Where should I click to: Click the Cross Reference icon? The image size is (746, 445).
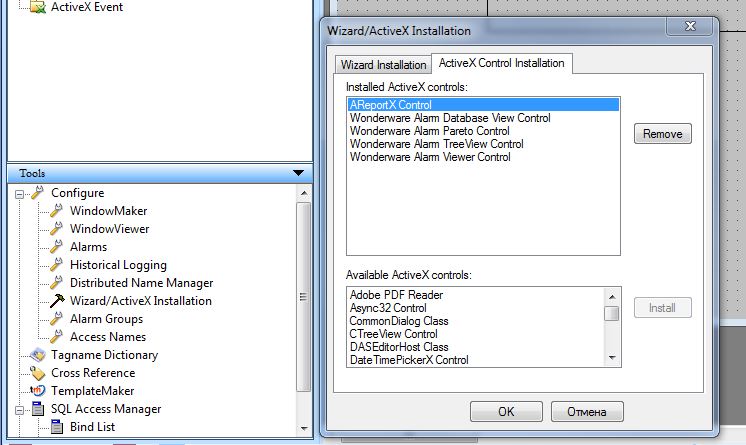tap(38, 373)
